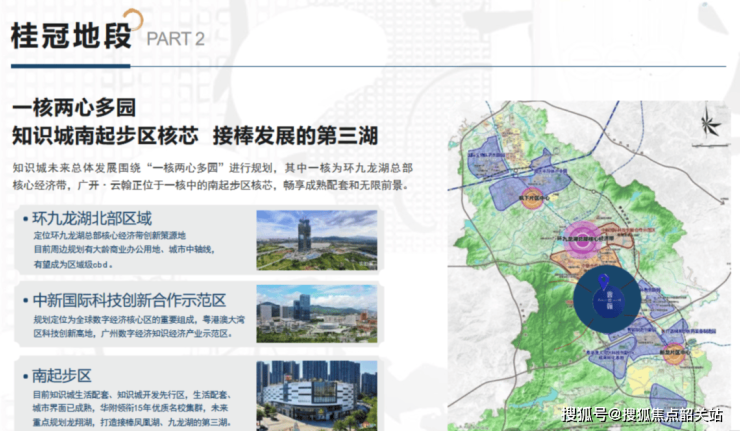Image resolution: width=740 pixels, height=431 pixels.
Task: Click the text 定位环九龙湖总部核心经济带创新策源地
Action: click(x=109, y=235)
